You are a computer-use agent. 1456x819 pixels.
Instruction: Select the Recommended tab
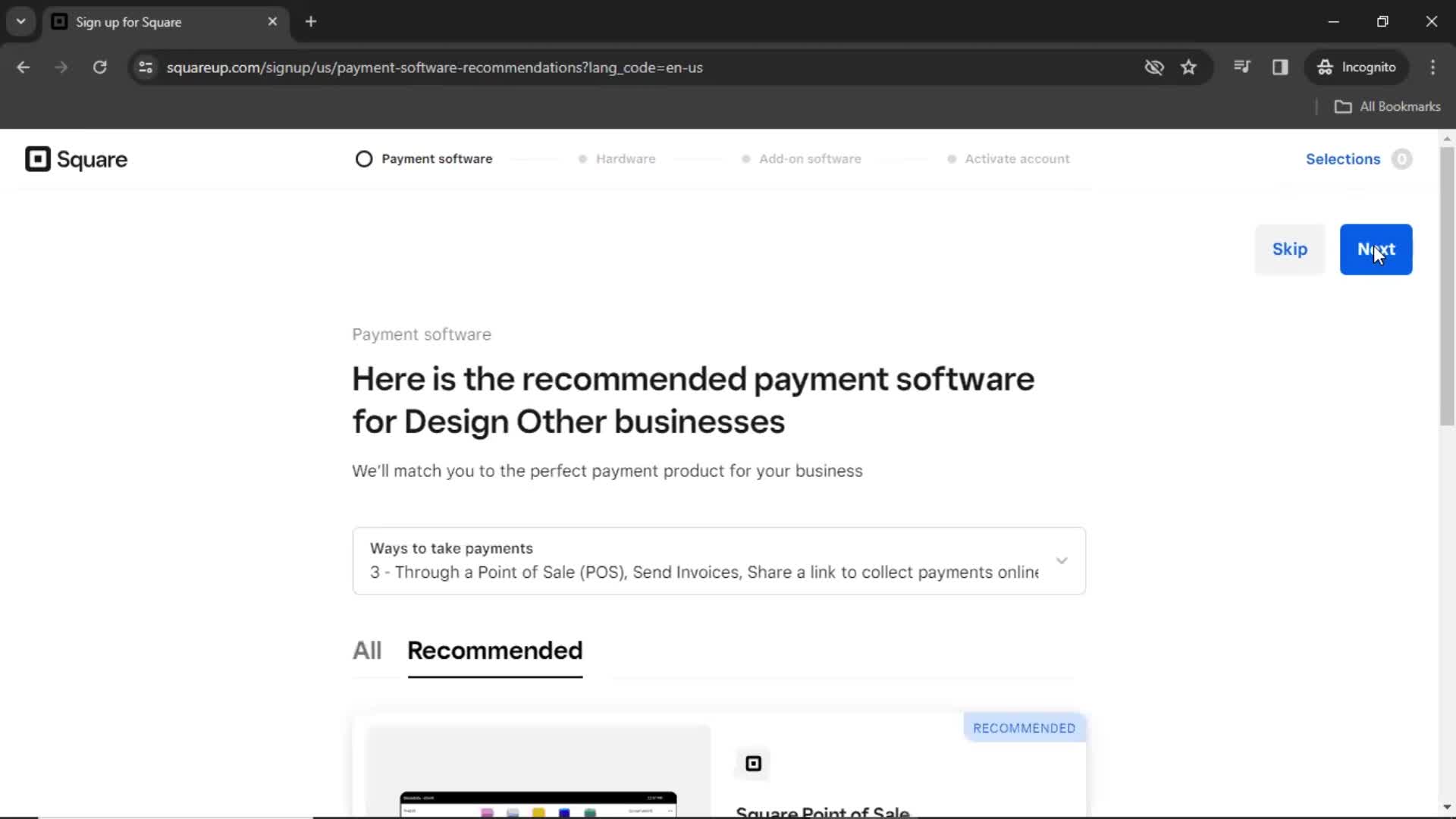pyautogui.click(x=495, y=651)
